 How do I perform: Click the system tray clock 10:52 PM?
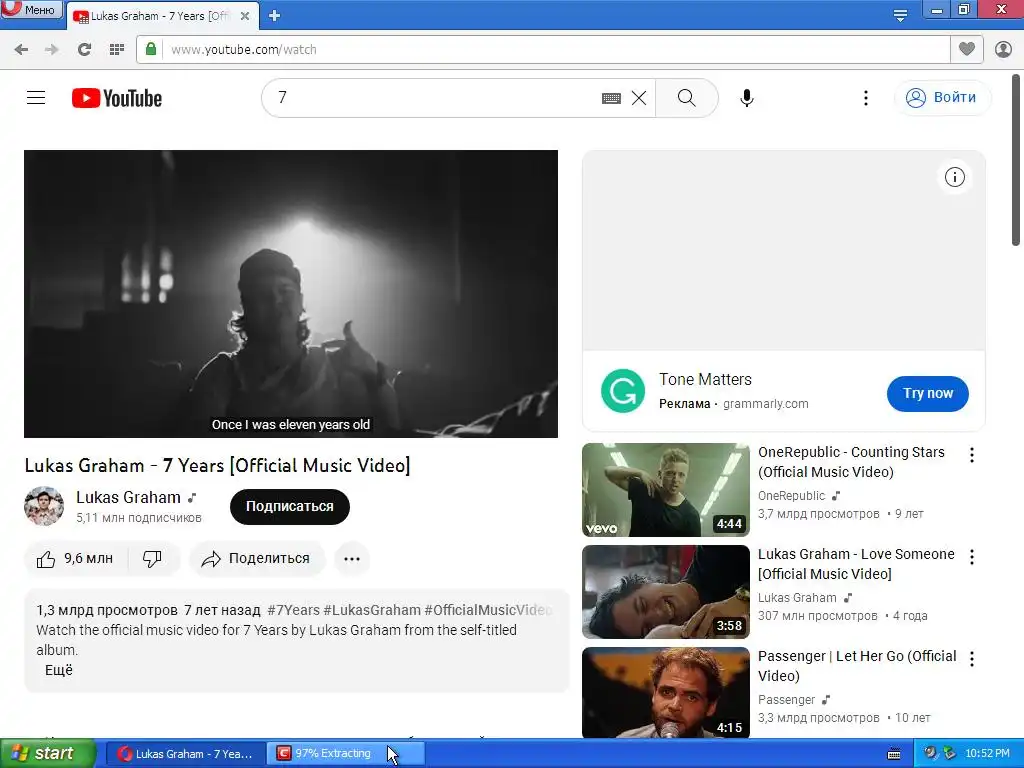(x=987, y=754)
